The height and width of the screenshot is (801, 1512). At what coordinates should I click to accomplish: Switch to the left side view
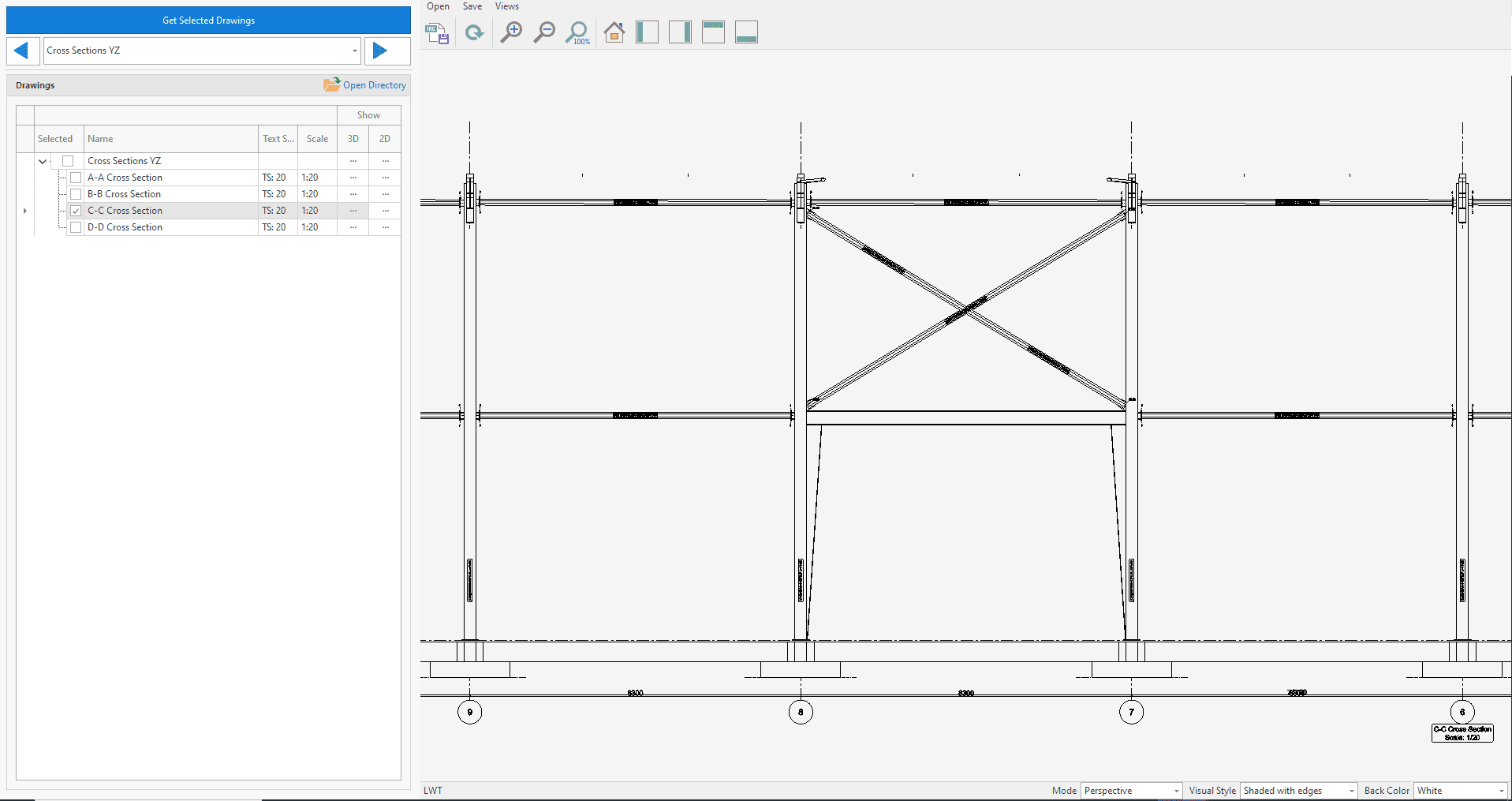[x=647, y=33]
